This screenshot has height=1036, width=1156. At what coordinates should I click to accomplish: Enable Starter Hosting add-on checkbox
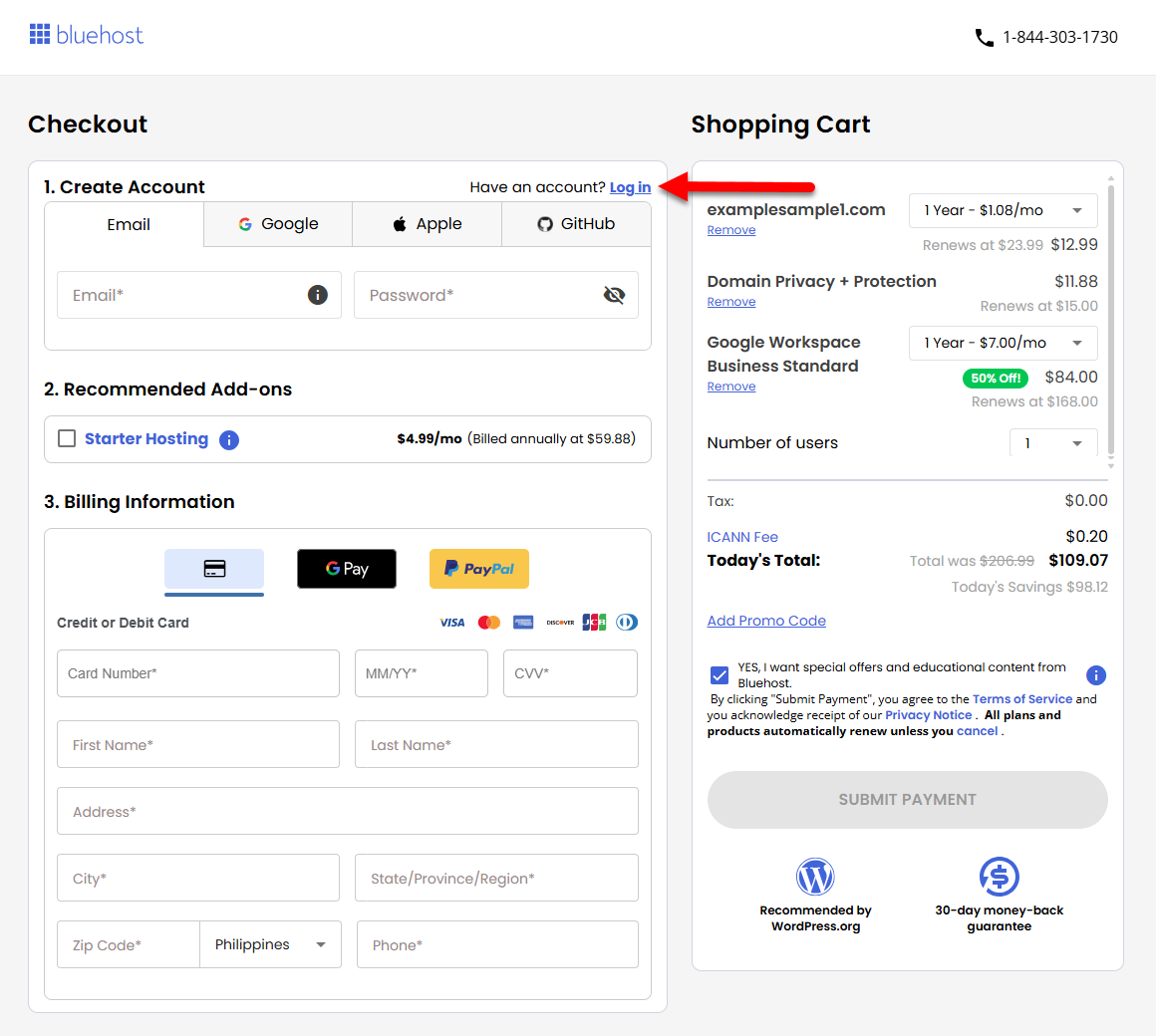click(x=67, y=439)
